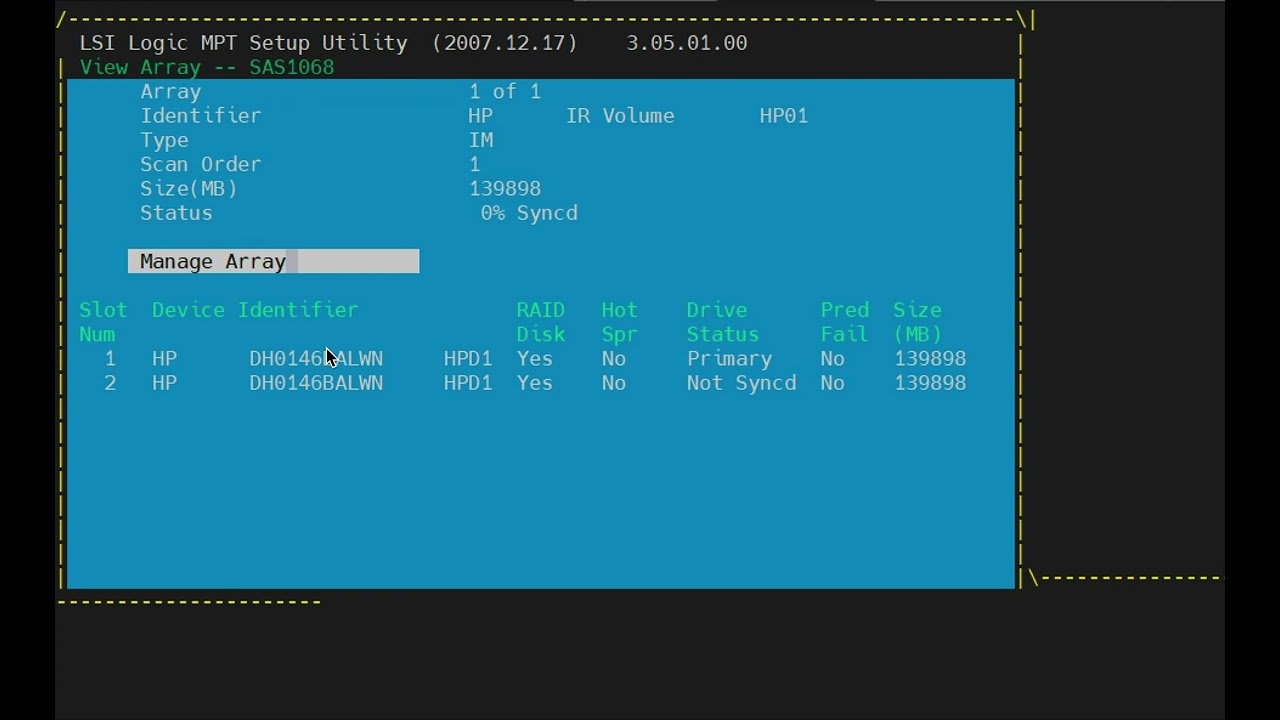Click the "Drive Status" column header
The width and height of the screenshot is (1280, 720).
(x=723, y=322)
